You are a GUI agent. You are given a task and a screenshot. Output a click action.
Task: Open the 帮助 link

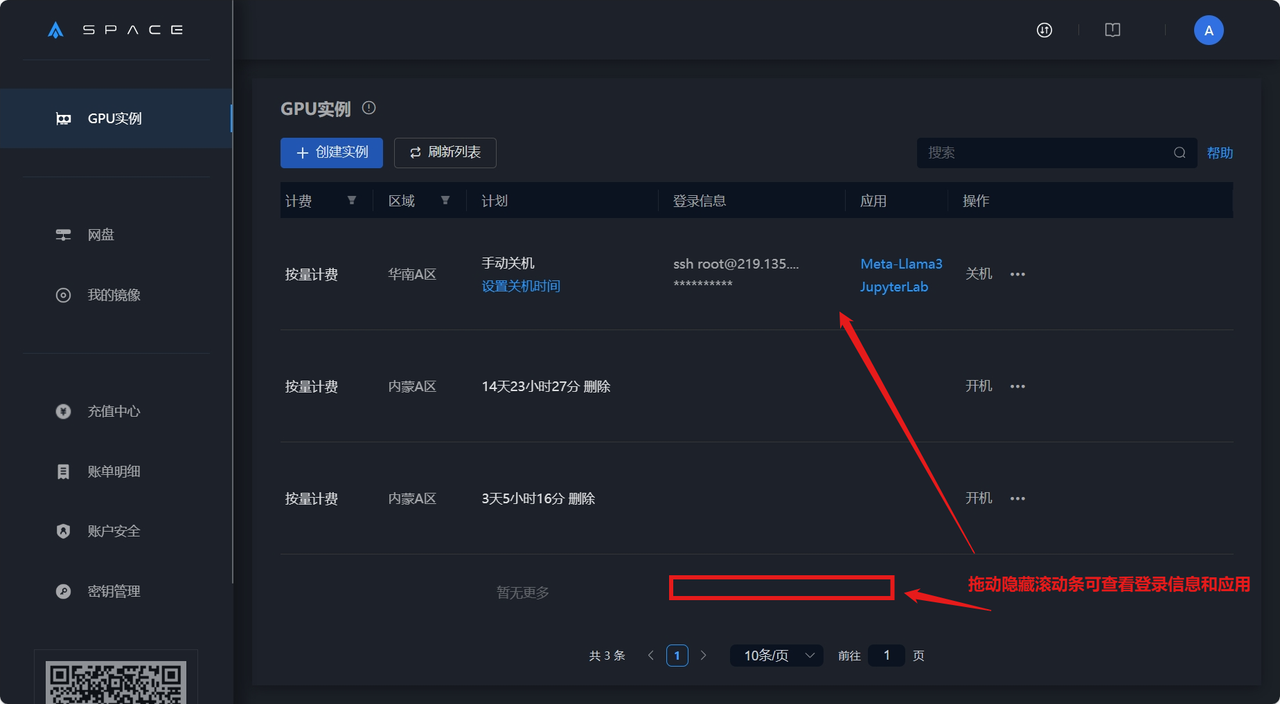coord(1220,153)
